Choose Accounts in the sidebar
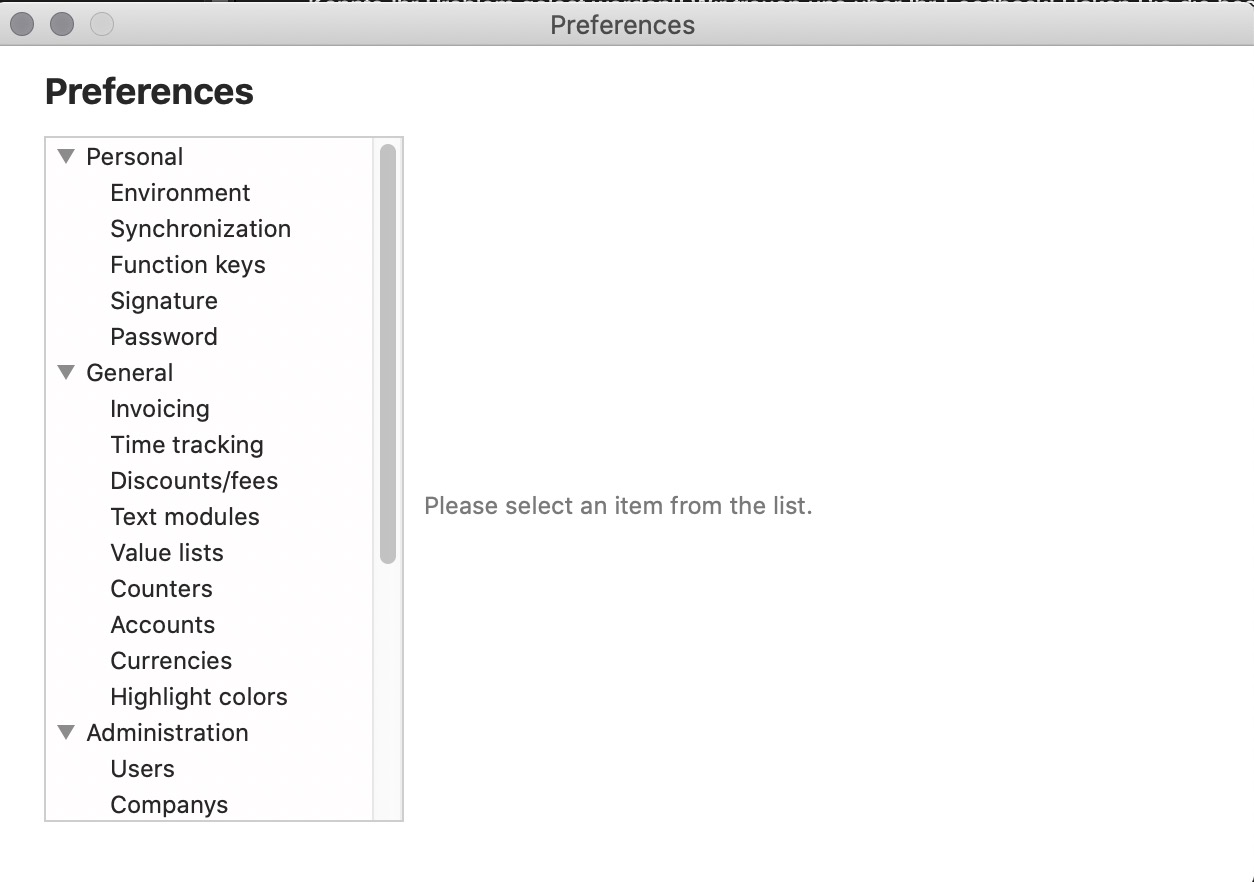 point(163,625)
